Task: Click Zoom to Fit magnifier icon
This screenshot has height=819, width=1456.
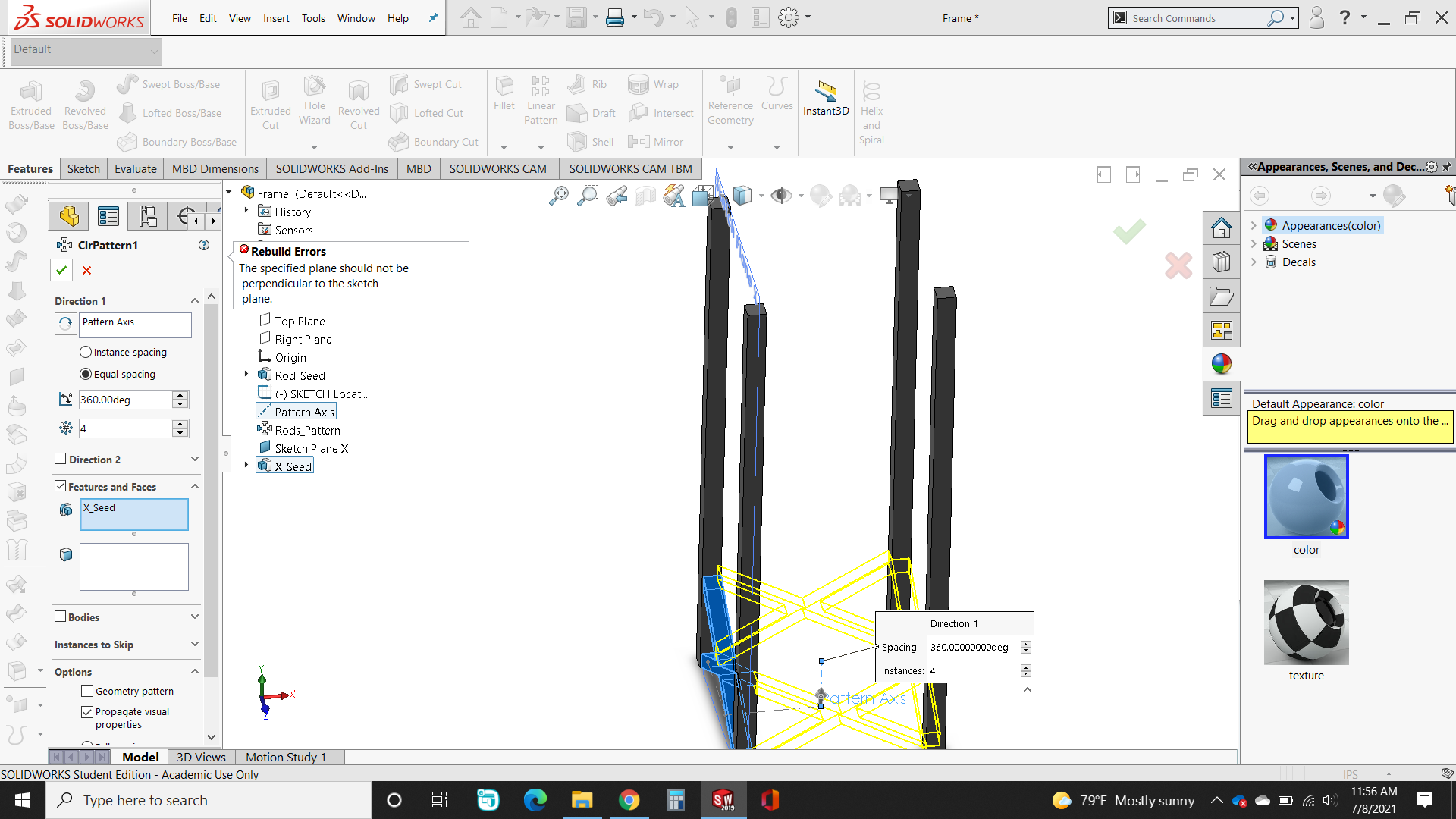Action: (559, 196)
